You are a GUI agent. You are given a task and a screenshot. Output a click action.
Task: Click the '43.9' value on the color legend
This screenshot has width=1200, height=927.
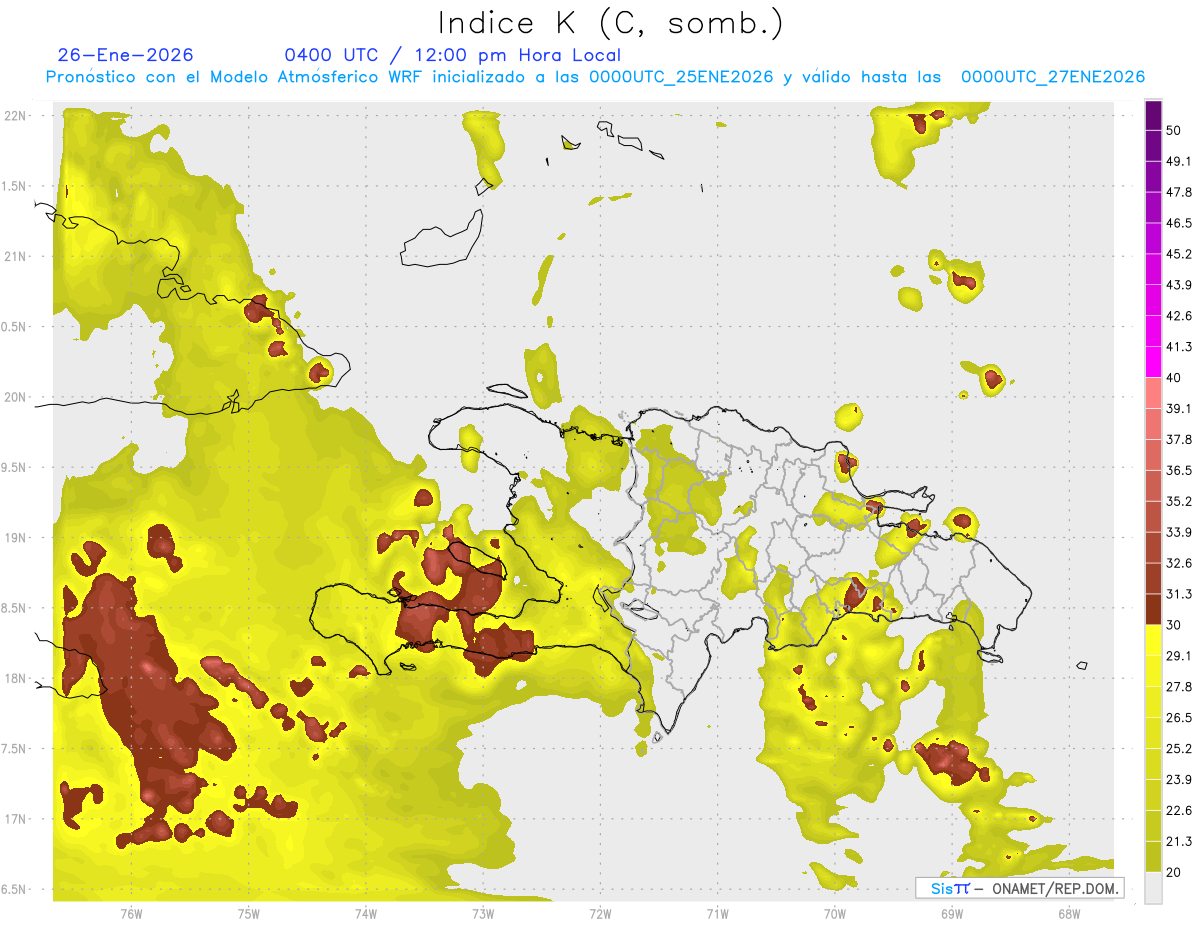pos(1179,285)
